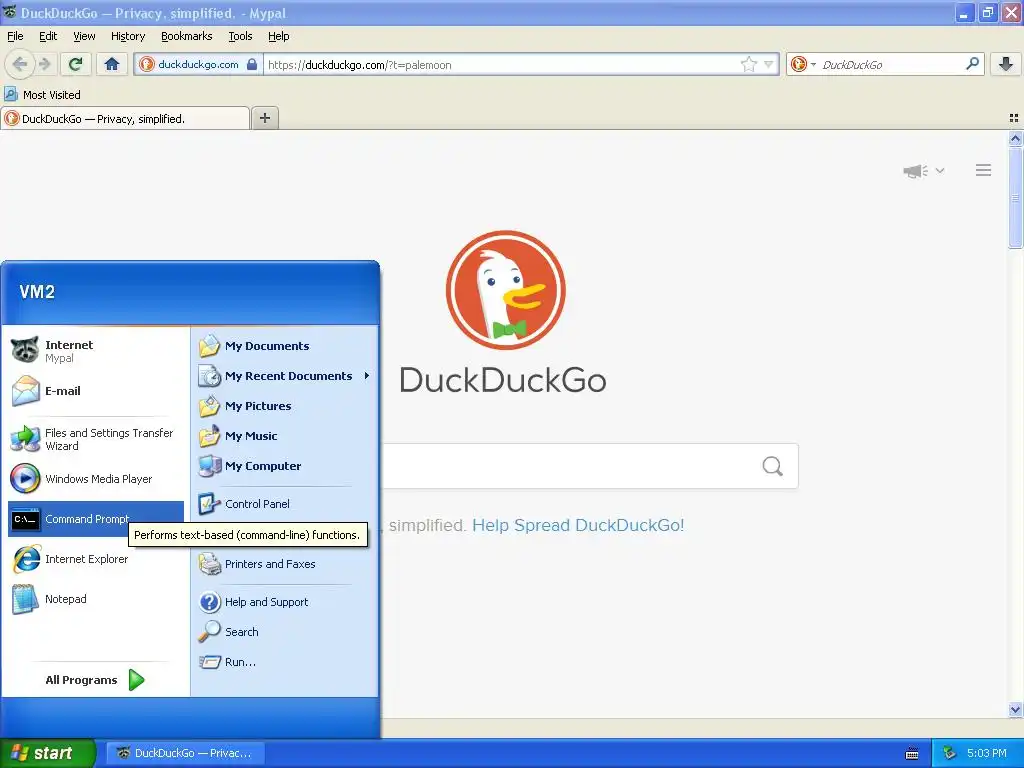Screen dimensions: 1024x768
Task: Expand All Programs list
Action: tap(96, 680)
